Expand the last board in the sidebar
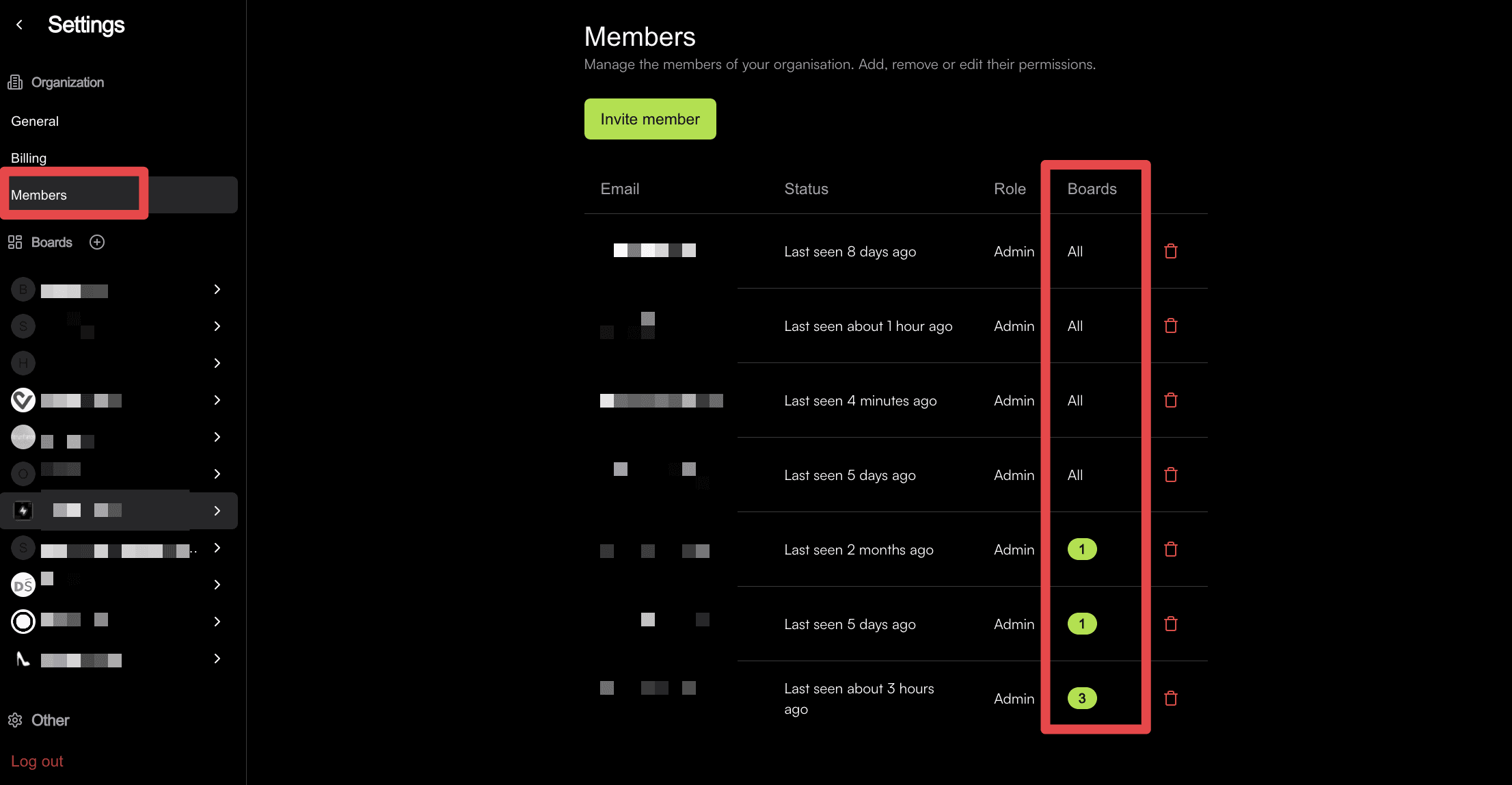1512x785 pixels. 216,658
